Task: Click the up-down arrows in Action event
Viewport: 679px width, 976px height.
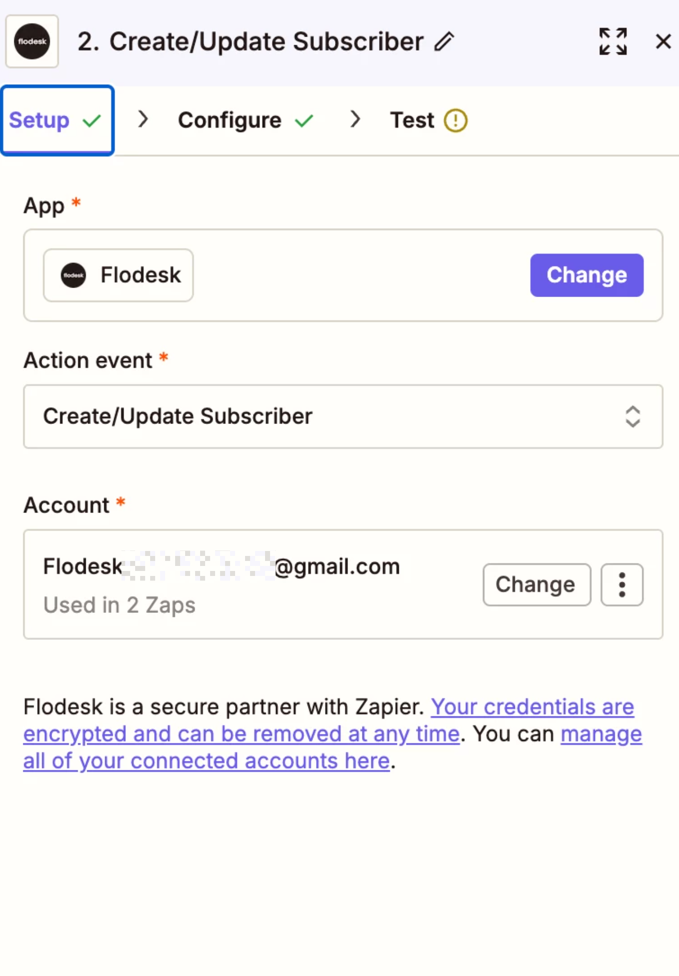Action: (632, 416)
